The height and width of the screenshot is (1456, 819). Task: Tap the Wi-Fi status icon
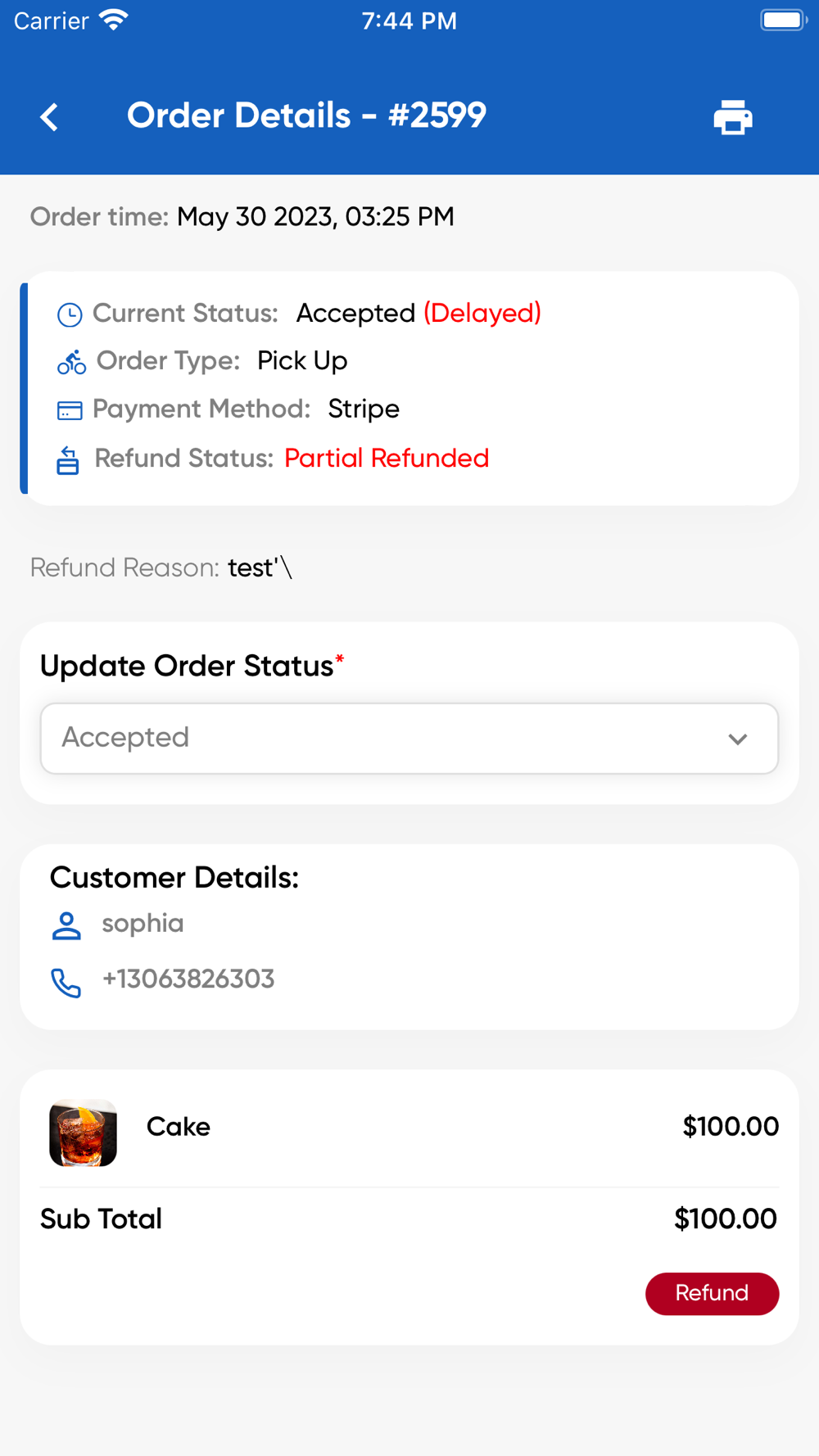click(x=114, y=20)
